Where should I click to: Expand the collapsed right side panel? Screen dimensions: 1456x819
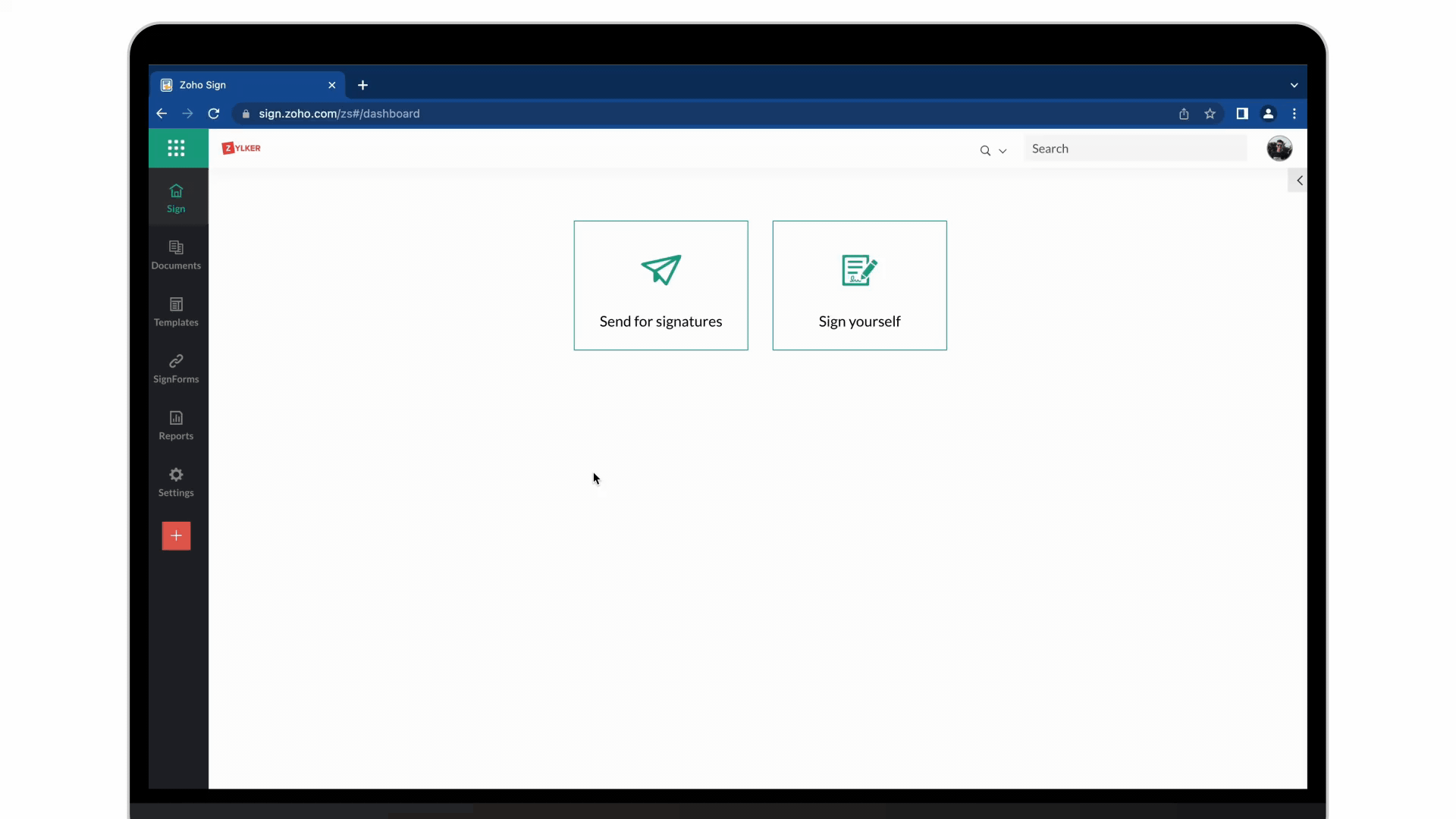(1299, 180)
